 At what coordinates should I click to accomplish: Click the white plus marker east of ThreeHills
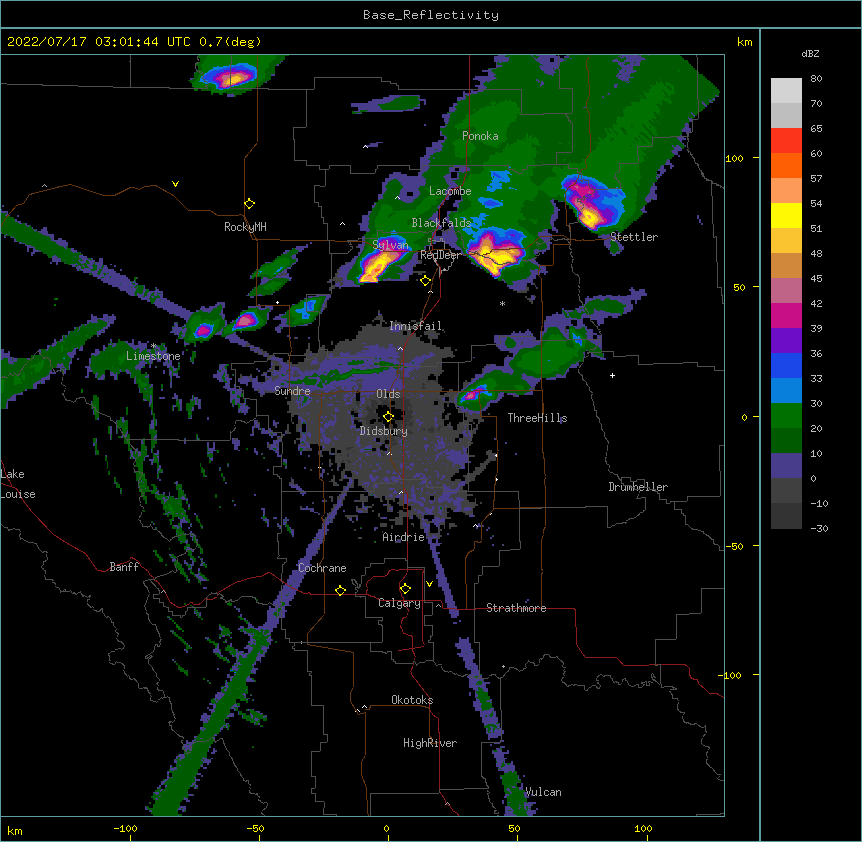(x=612, y=375)
